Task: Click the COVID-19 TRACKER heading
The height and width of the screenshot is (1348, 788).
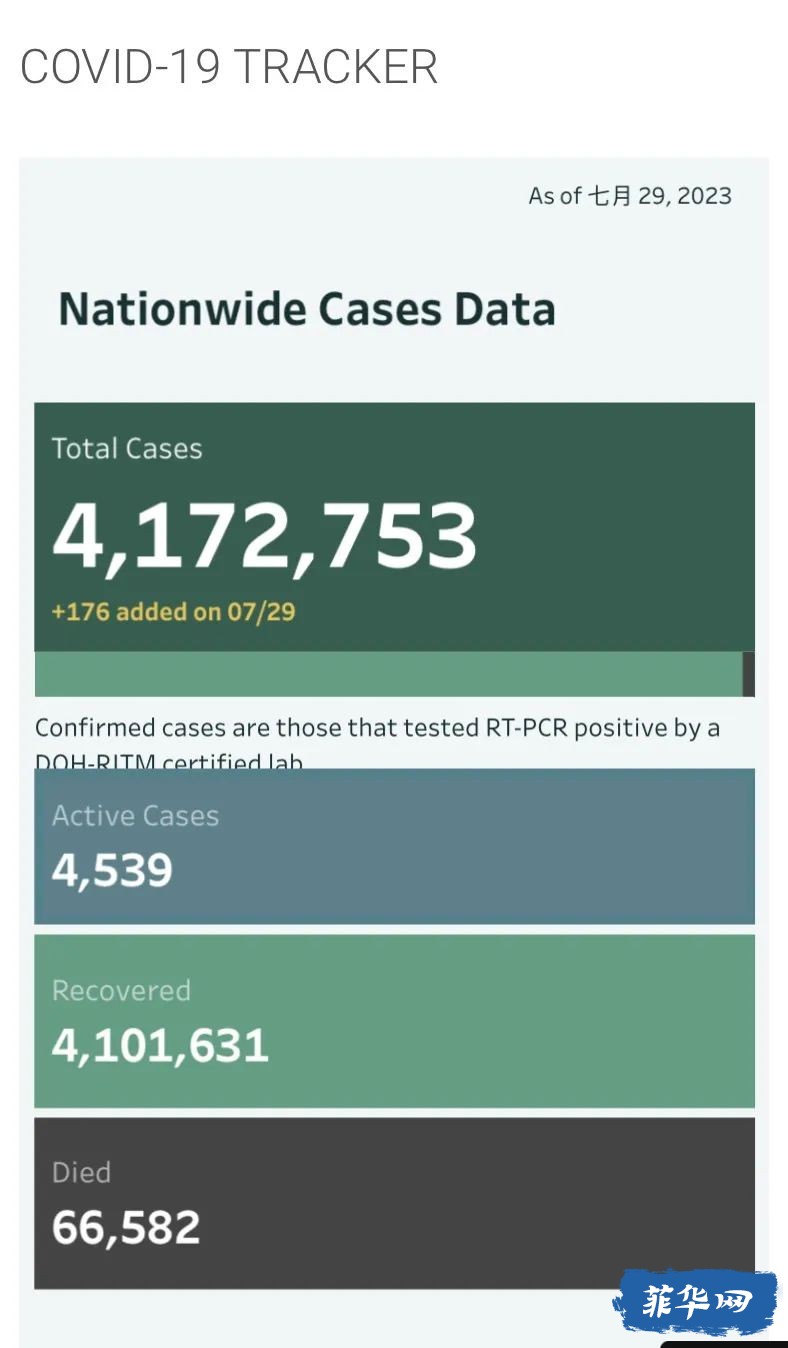Action: pyautogui.click(x=229, y=67)
